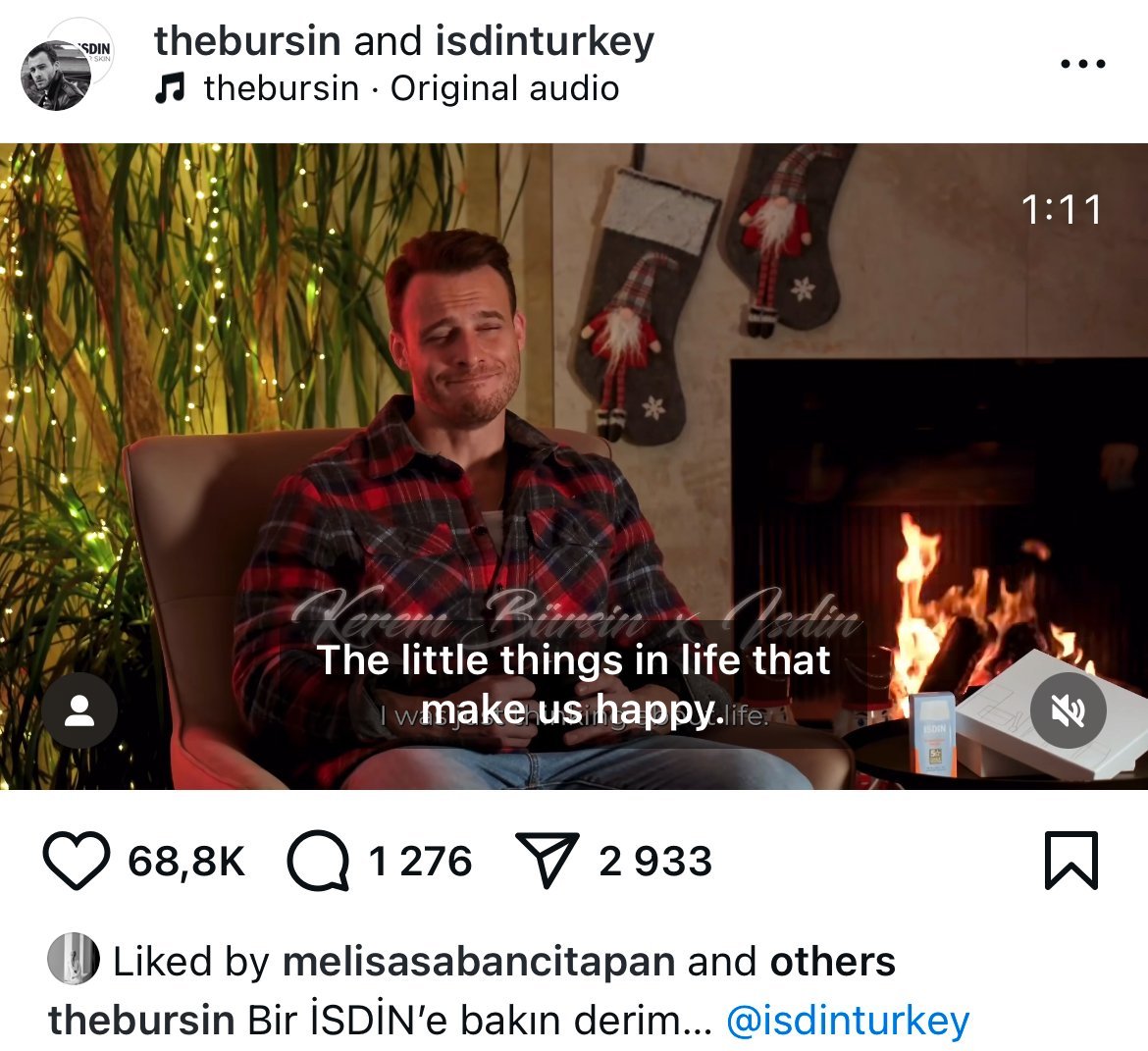Open theBursin profile from the post header
The width and height of the screenshot is (1148, 1051).
pos(247,40)
